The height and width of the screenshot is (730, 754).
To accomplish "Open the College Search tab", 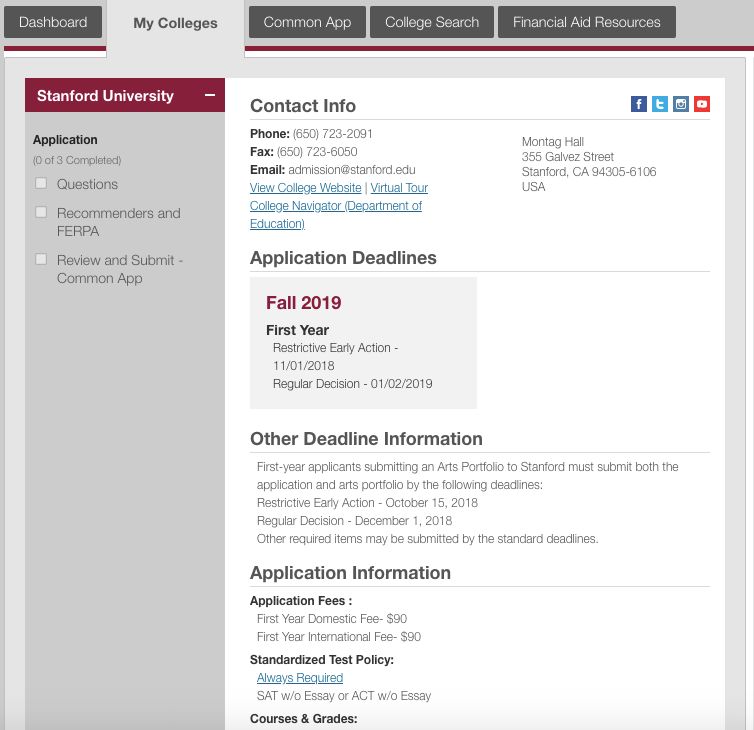I will [432, 22].
